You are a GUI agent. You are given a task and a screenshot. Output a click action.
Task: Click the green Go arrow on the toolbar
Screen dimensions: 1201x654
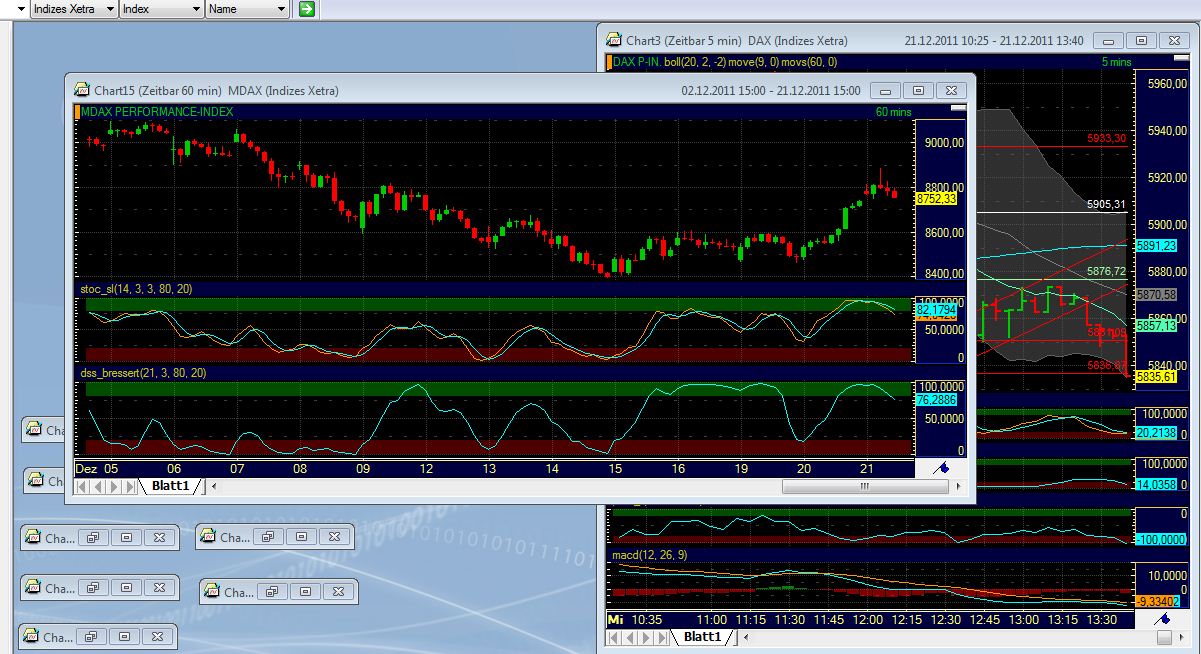tap(309, 9)
